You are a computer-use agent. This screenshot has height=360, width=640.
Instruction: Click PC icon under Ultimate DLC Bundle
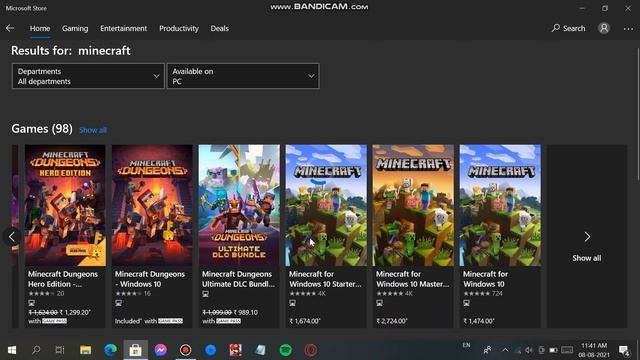pyautogui.click(x=205, y=294)
